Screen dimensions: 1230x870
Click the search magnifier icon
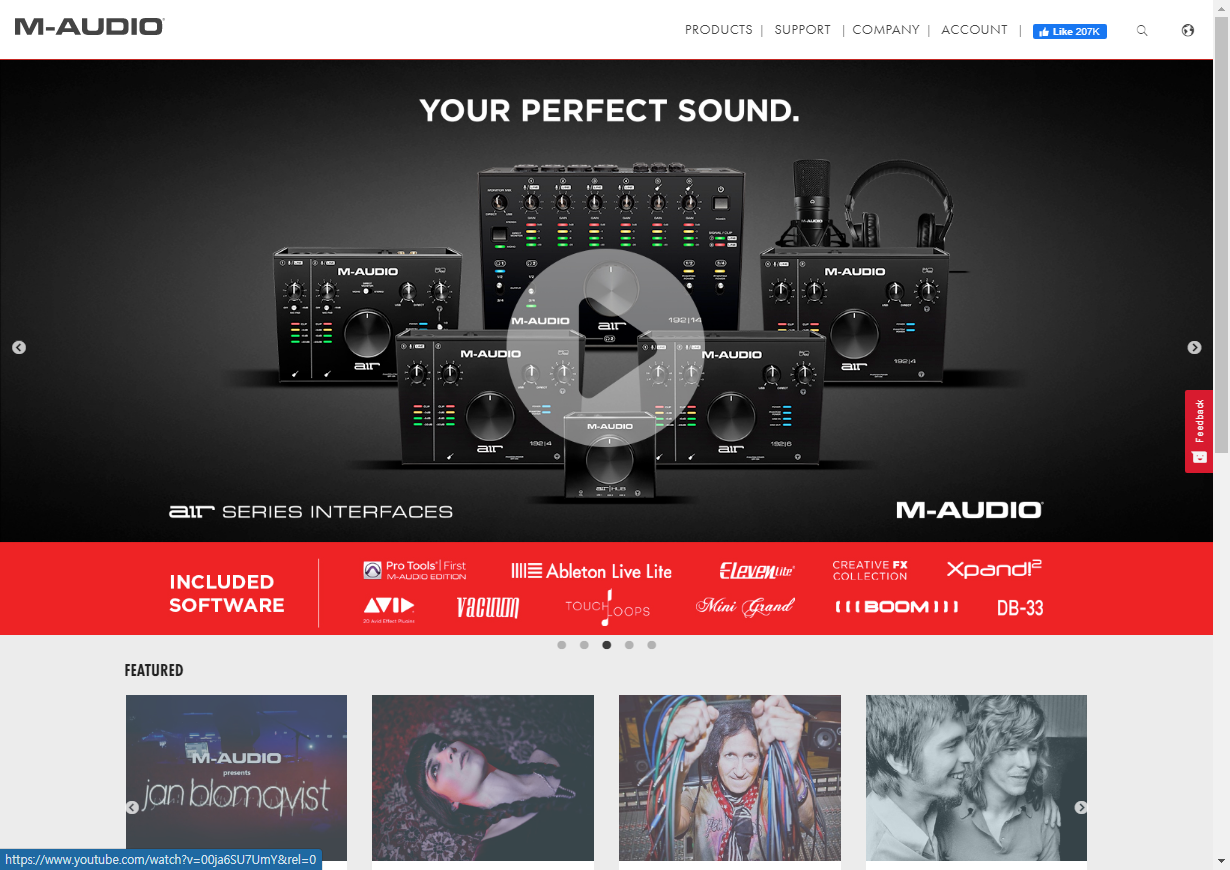click(x=1142, y=31)
